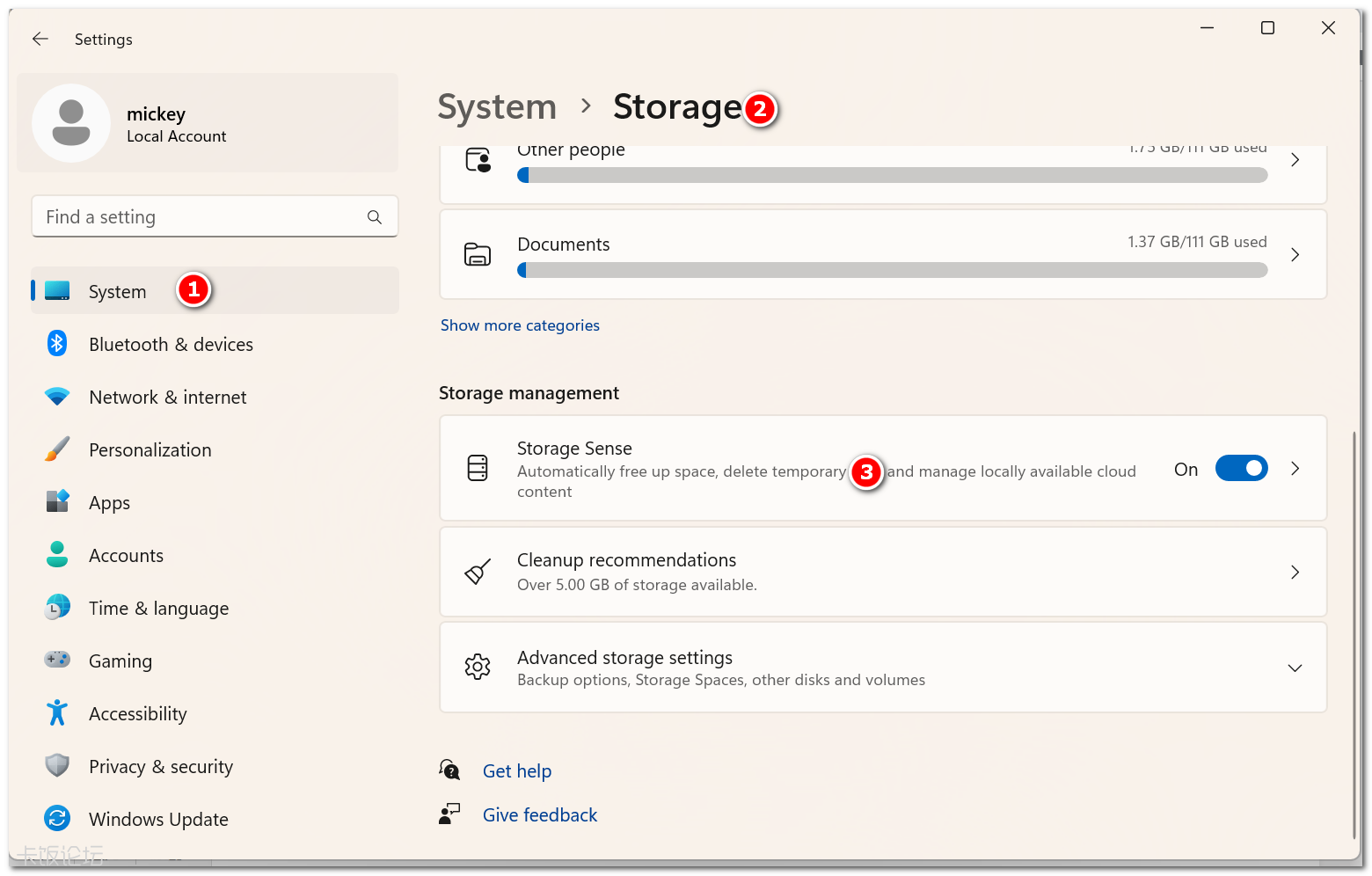The image size is (1372, 876).
Task: Click the Storage management heading
Action: point(529,393)
